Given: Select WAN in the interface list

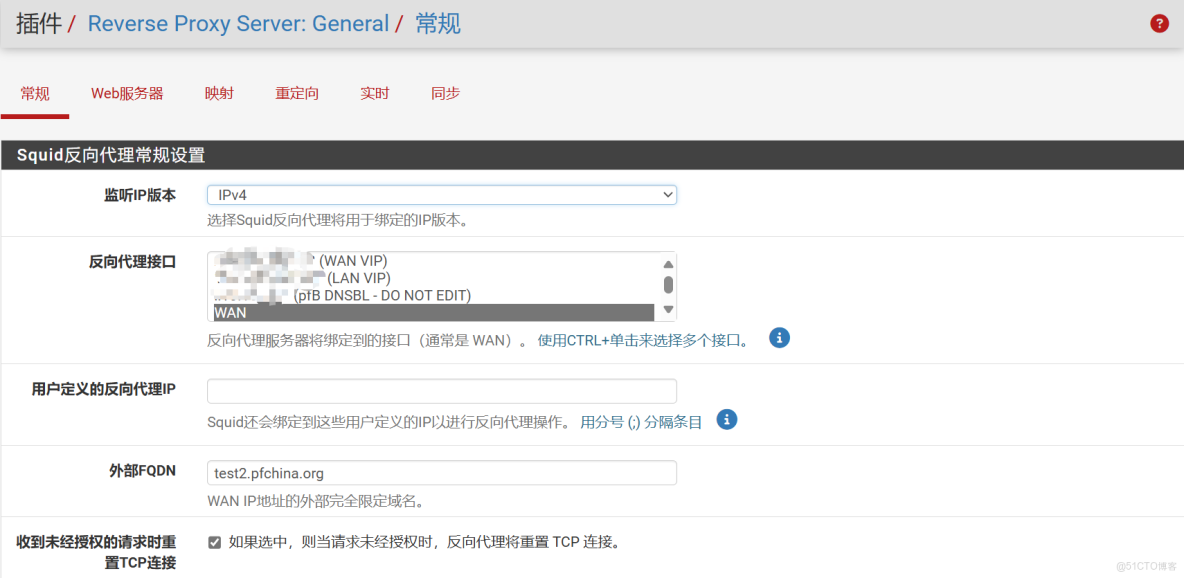Looking at the screenshot, I should click(x=420, y=311).
